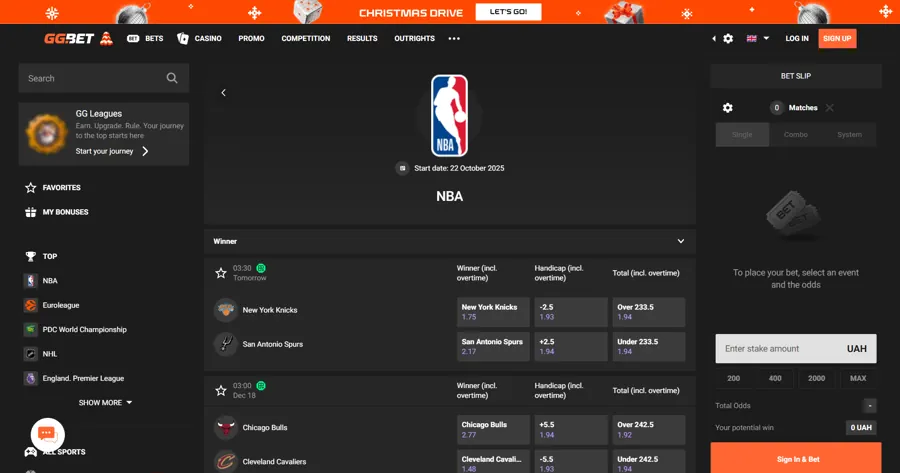
Task: Select Chicago Bulls winner odds 2.77
Action: point(493,430)
